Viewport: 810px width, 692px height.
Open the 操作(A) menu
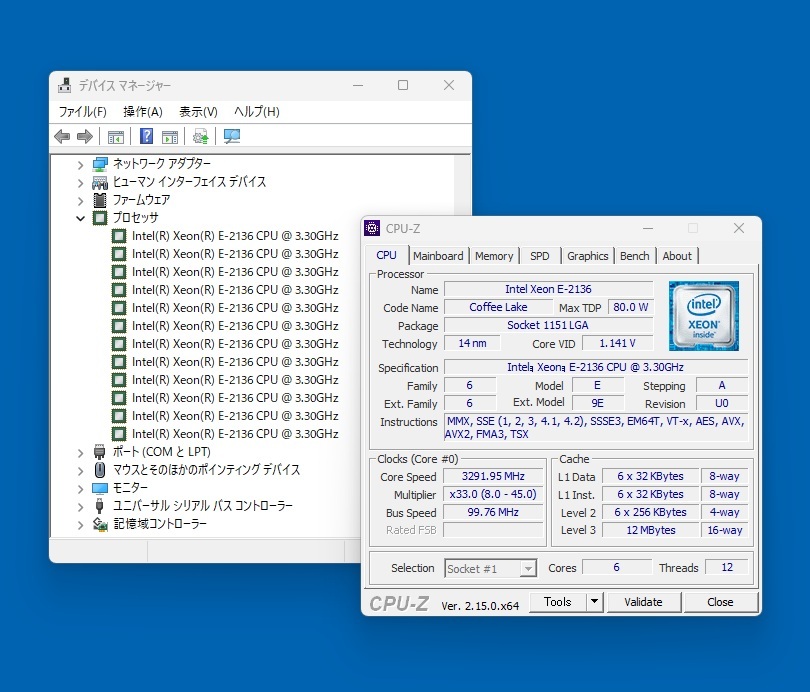143,112
